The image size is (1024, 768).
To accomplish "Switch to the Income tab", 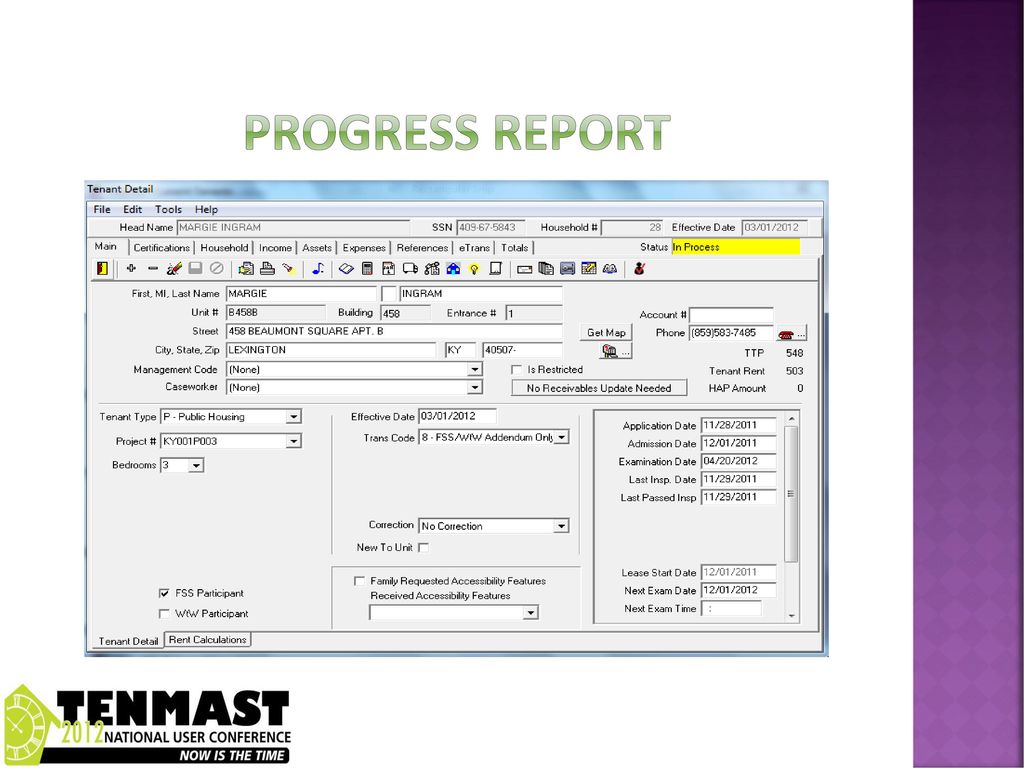I will coord(275,248).
